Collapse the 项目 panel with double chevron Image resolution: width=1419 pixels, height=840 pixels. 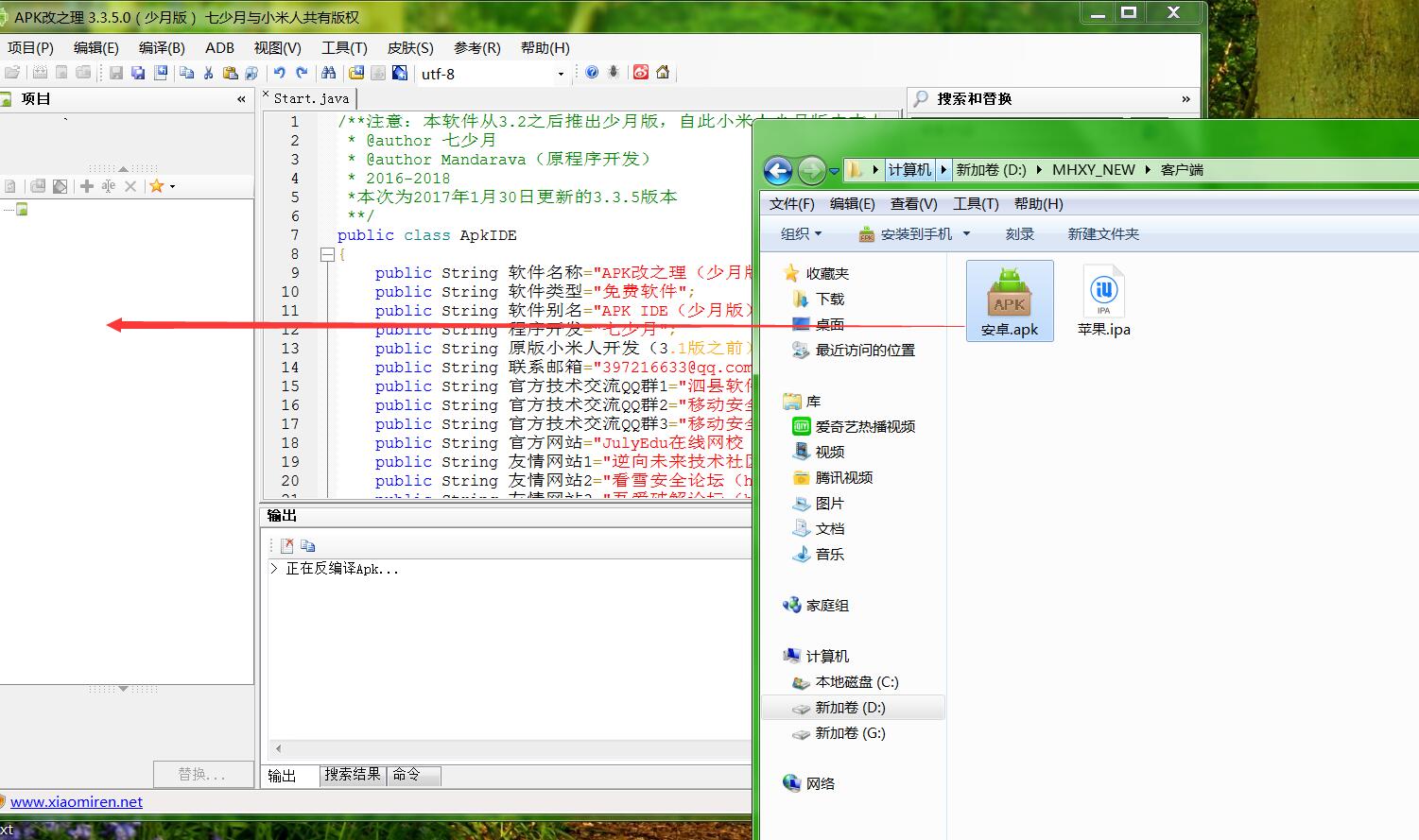coord(241,99)
